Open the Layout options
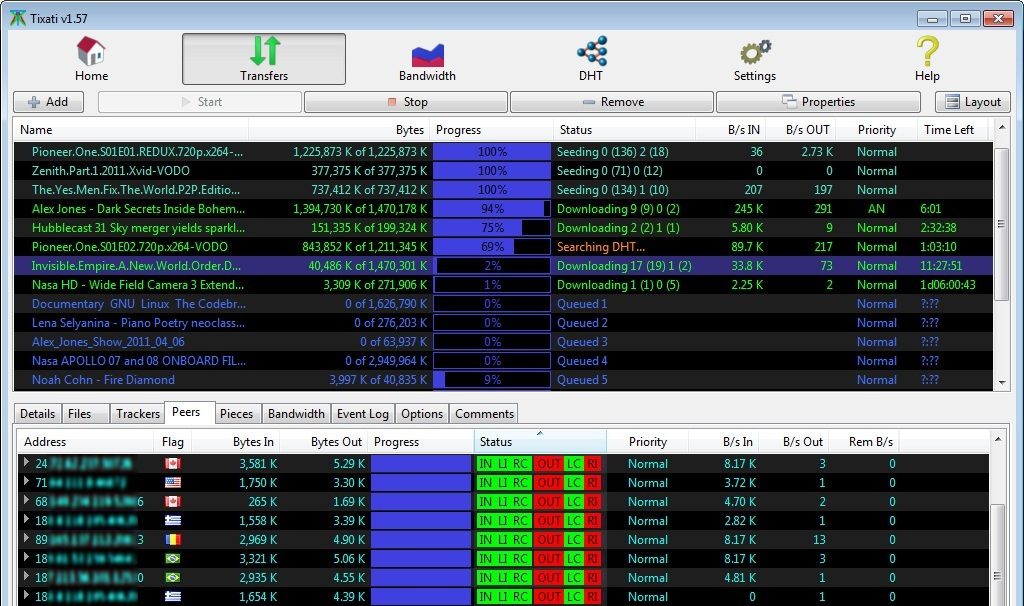 coord(973,102)
